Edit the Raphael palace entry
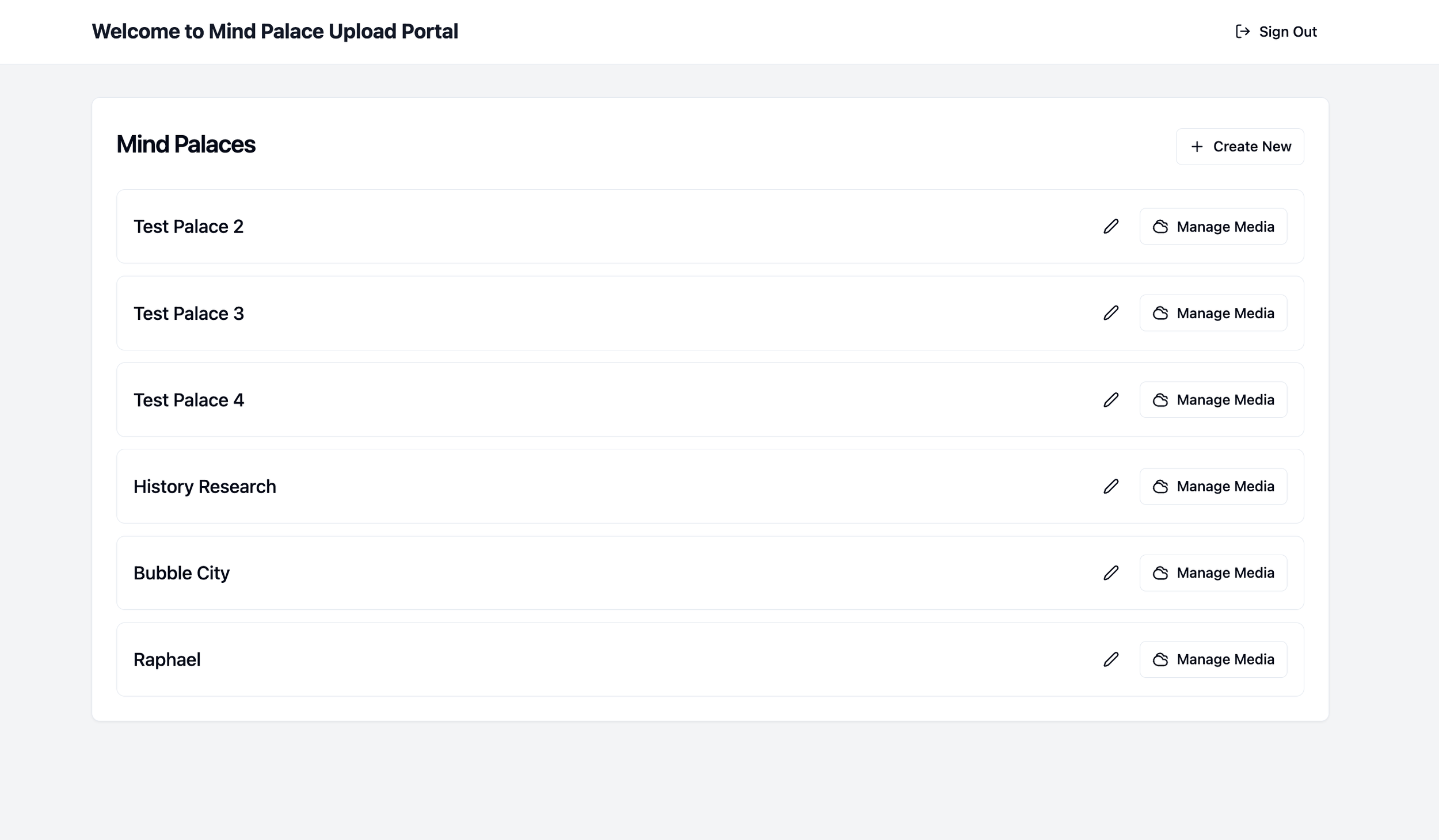 click(x=1111, y=659)
